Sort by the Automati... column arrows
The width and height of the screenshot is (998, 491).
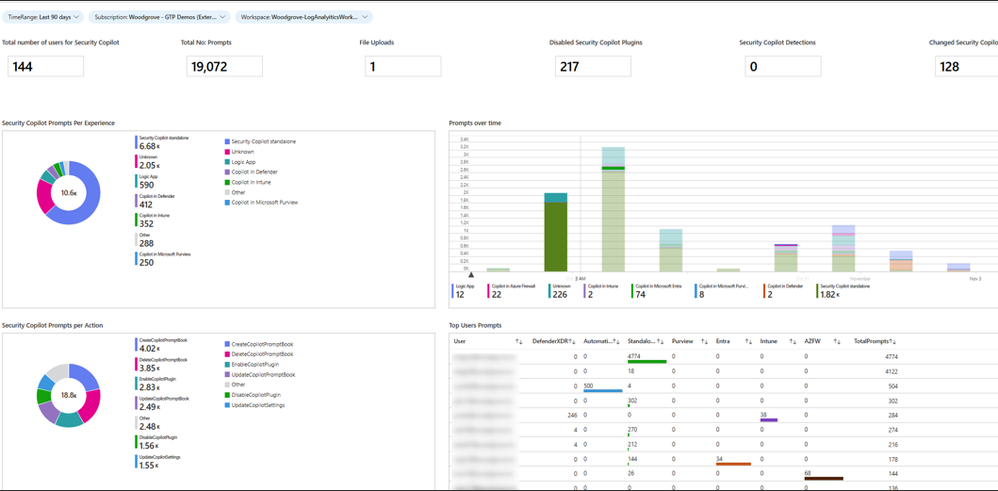(616, 342)
